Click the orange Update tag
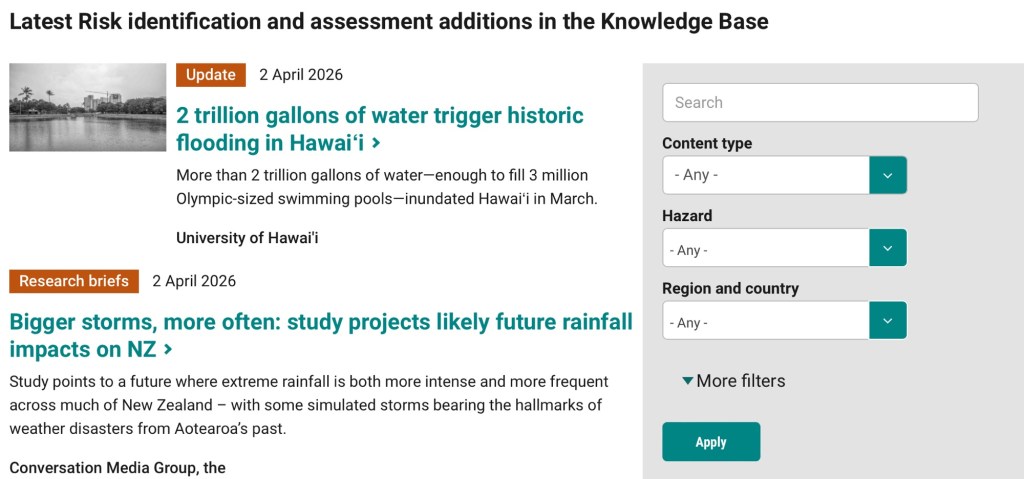The image size is (1024, 479). coord(211,75)
